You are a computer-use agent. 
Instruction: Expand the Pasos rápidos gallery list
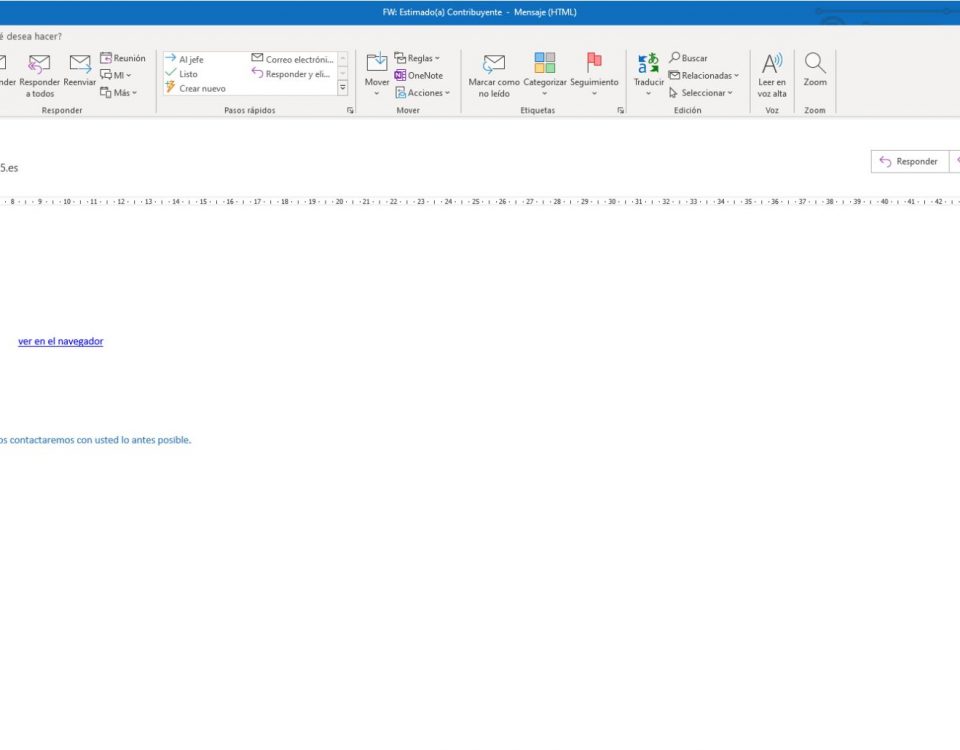click(x=343, y=88)
